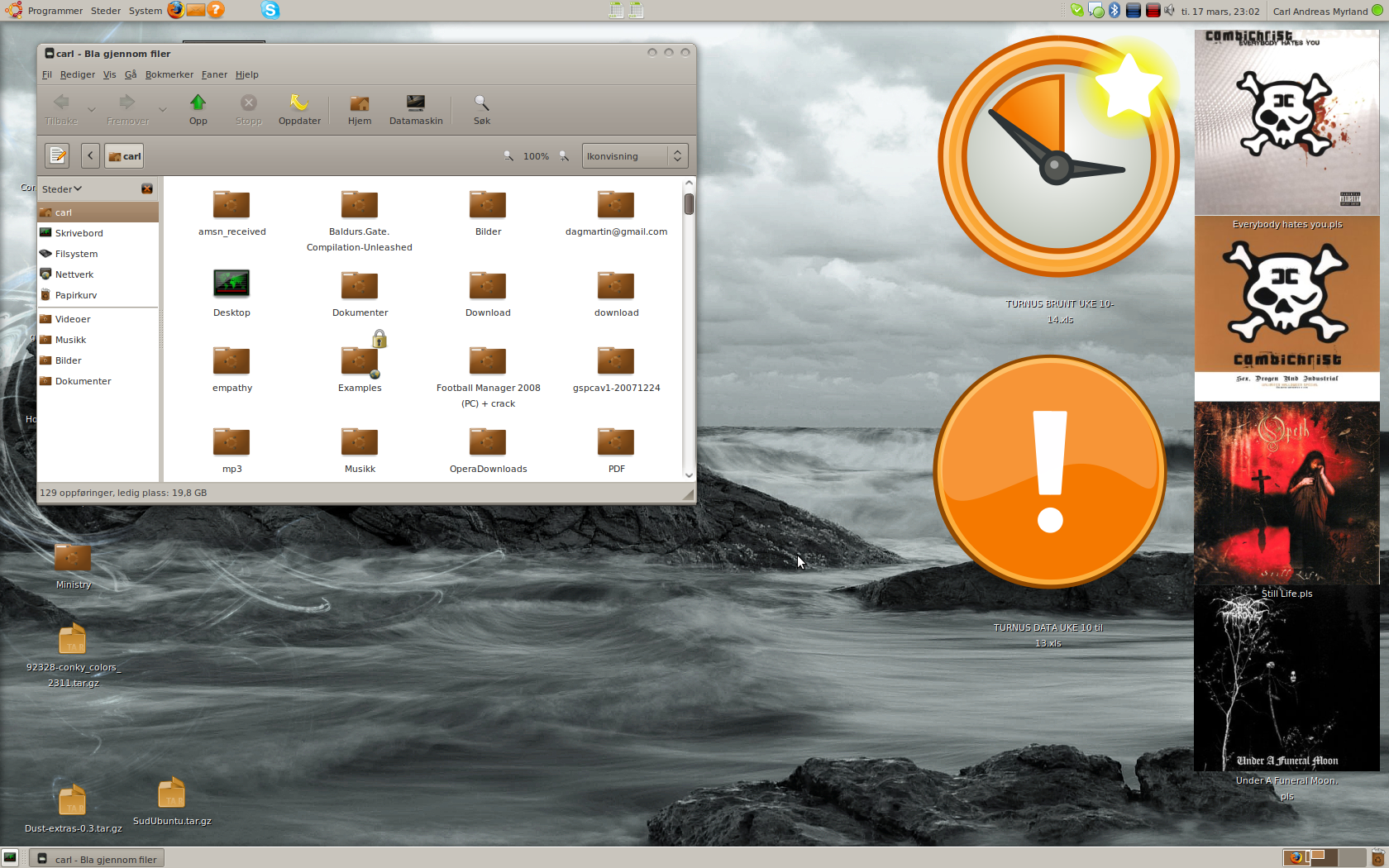Image resolution: width=1389 pixels, height=868 pixels.
Task: Click the carl path bar button
Action: (124, 155)
